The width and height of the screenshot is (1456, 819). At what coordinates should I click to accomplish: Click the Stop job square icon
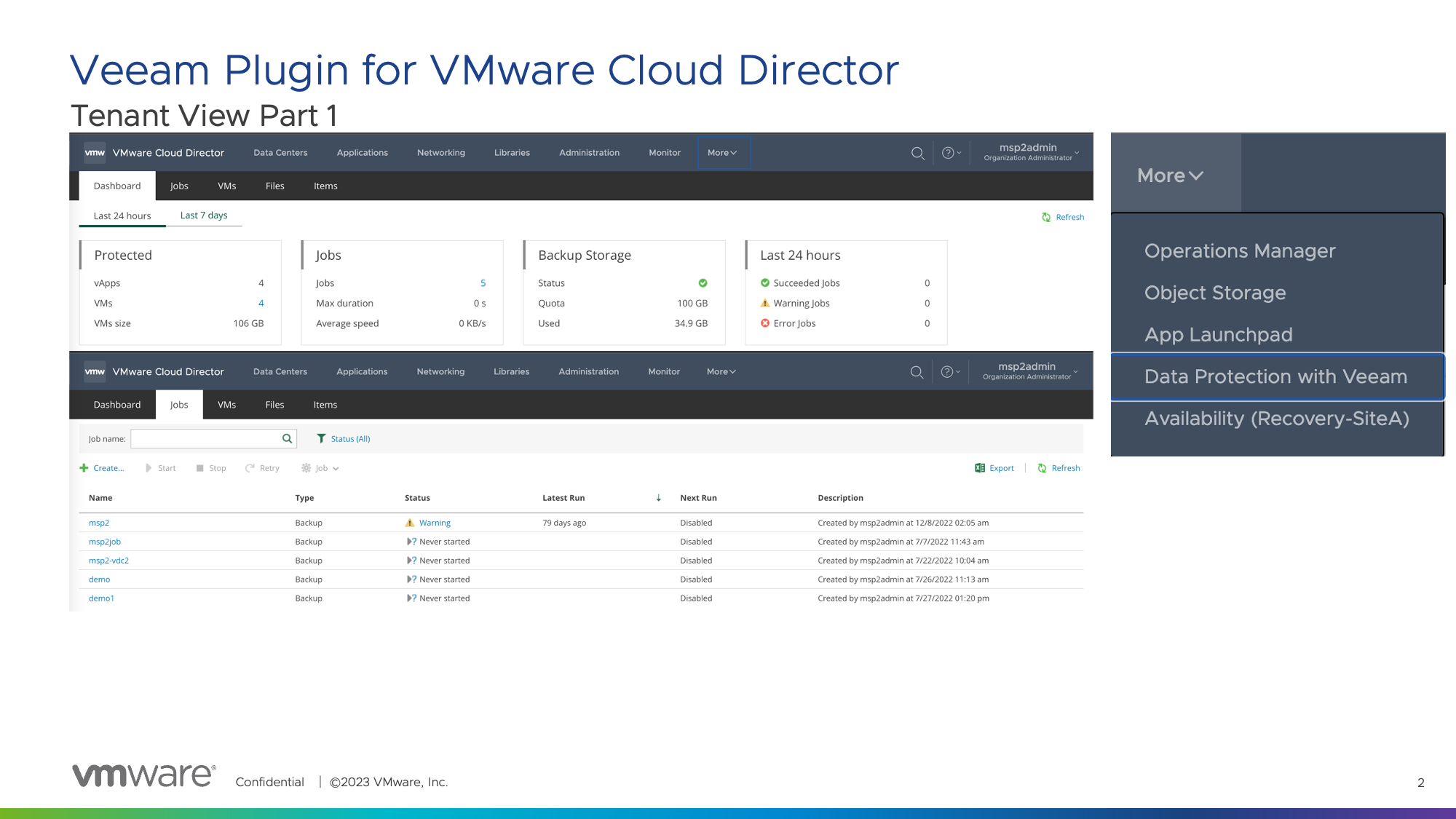click(x=199, y=468)
